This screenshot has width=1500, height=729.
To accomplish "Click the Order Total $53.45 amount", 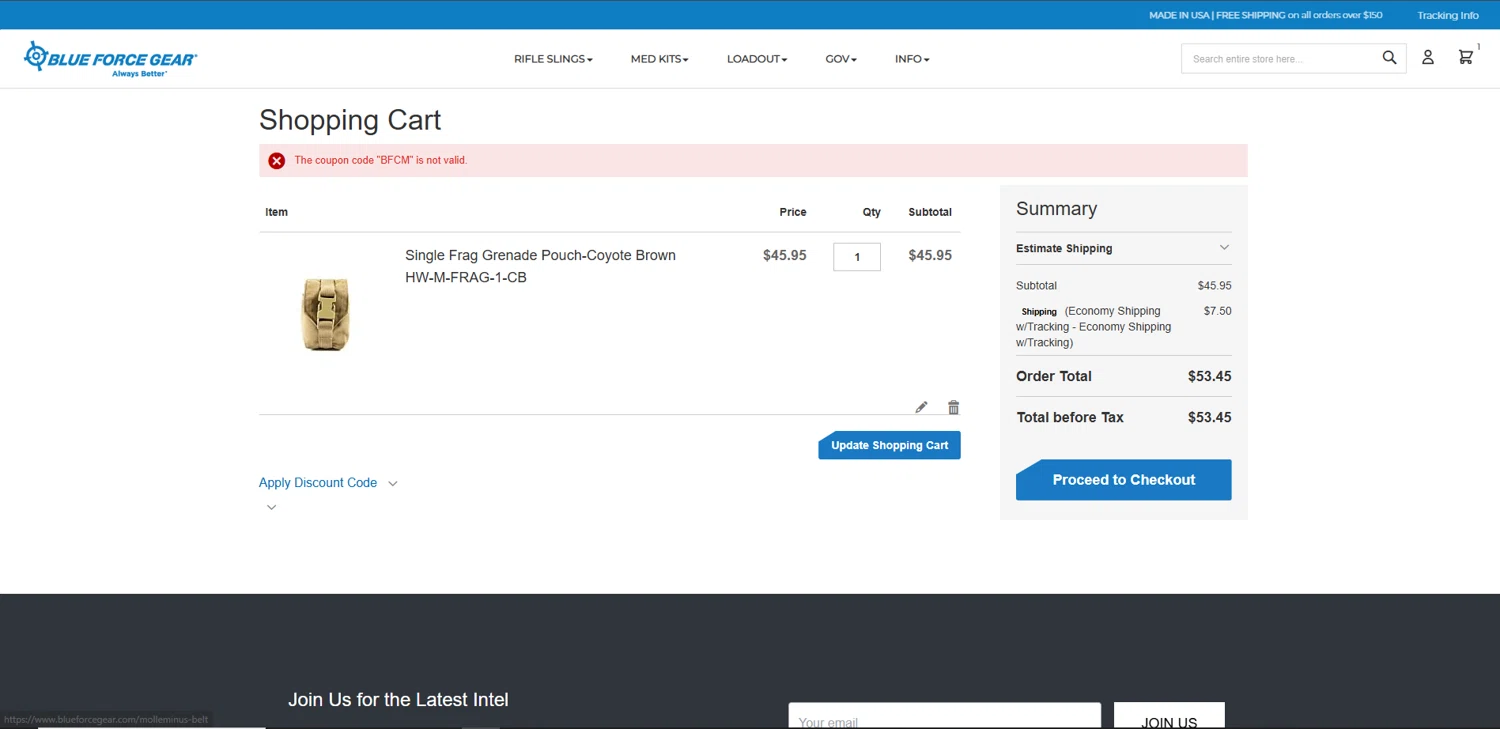I will pyautogui.click(x=1209, y=377).
